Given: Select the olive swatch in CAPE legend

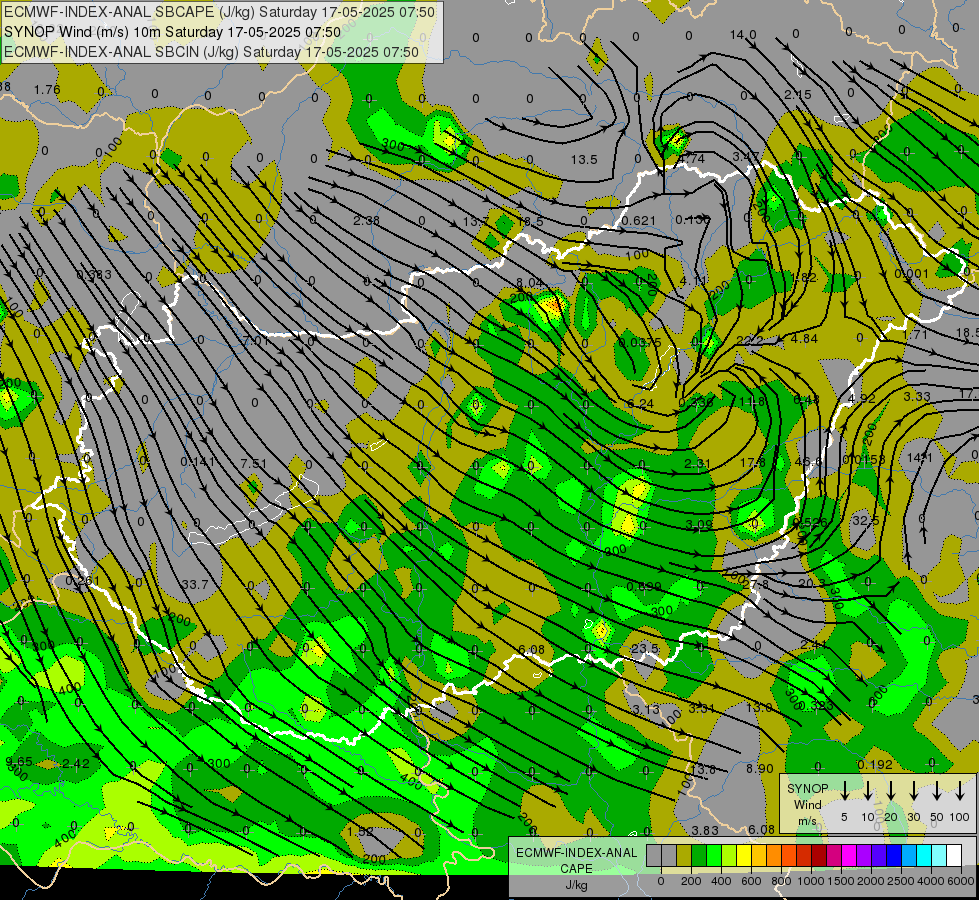Looking at the screenshot, I should pyautogui.click(x=684, y=856).
